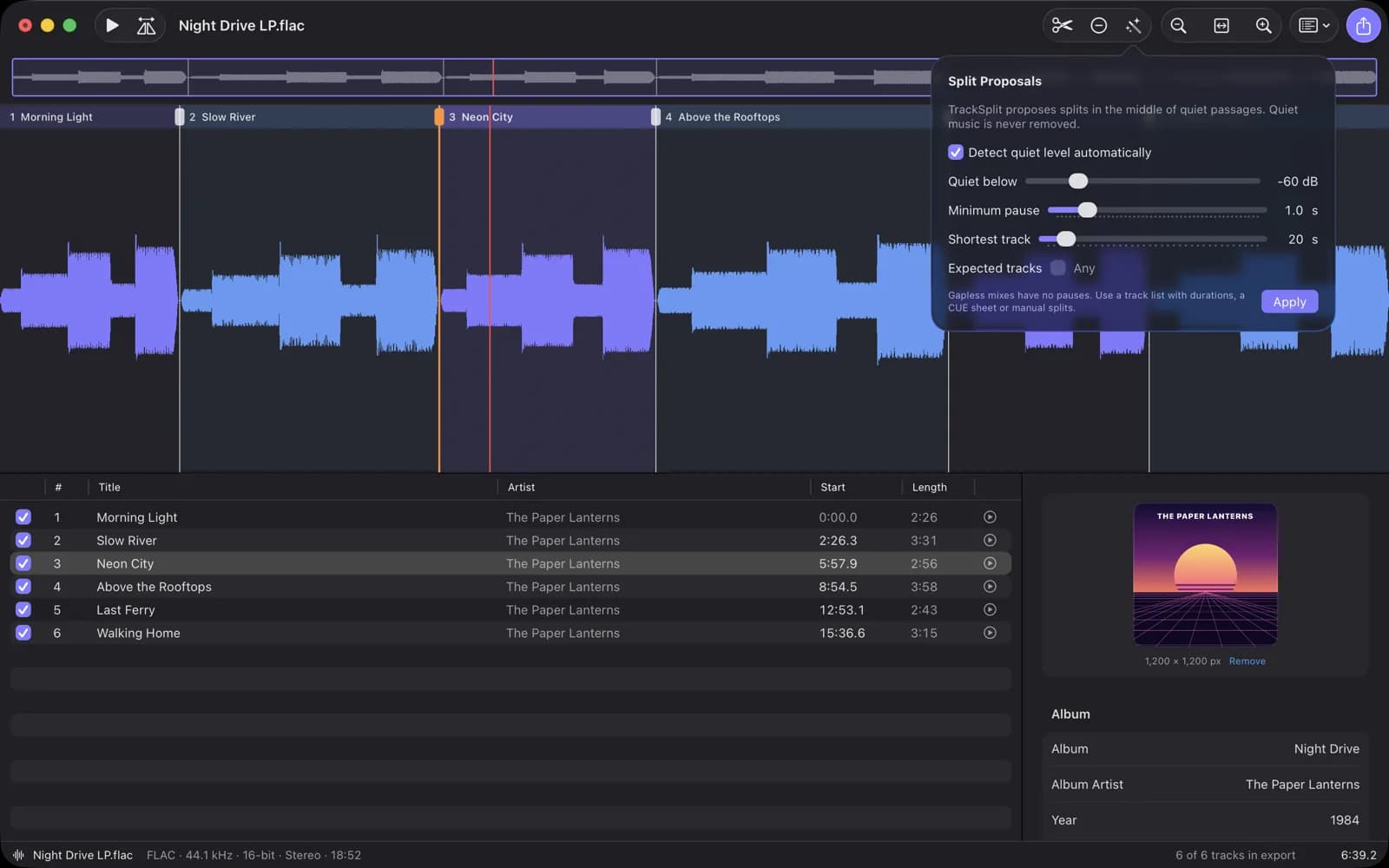Click the split-at-playhead metronome icon
Image resolution: width=1389 pixels, height=868 pixels.
coord(146,26)
